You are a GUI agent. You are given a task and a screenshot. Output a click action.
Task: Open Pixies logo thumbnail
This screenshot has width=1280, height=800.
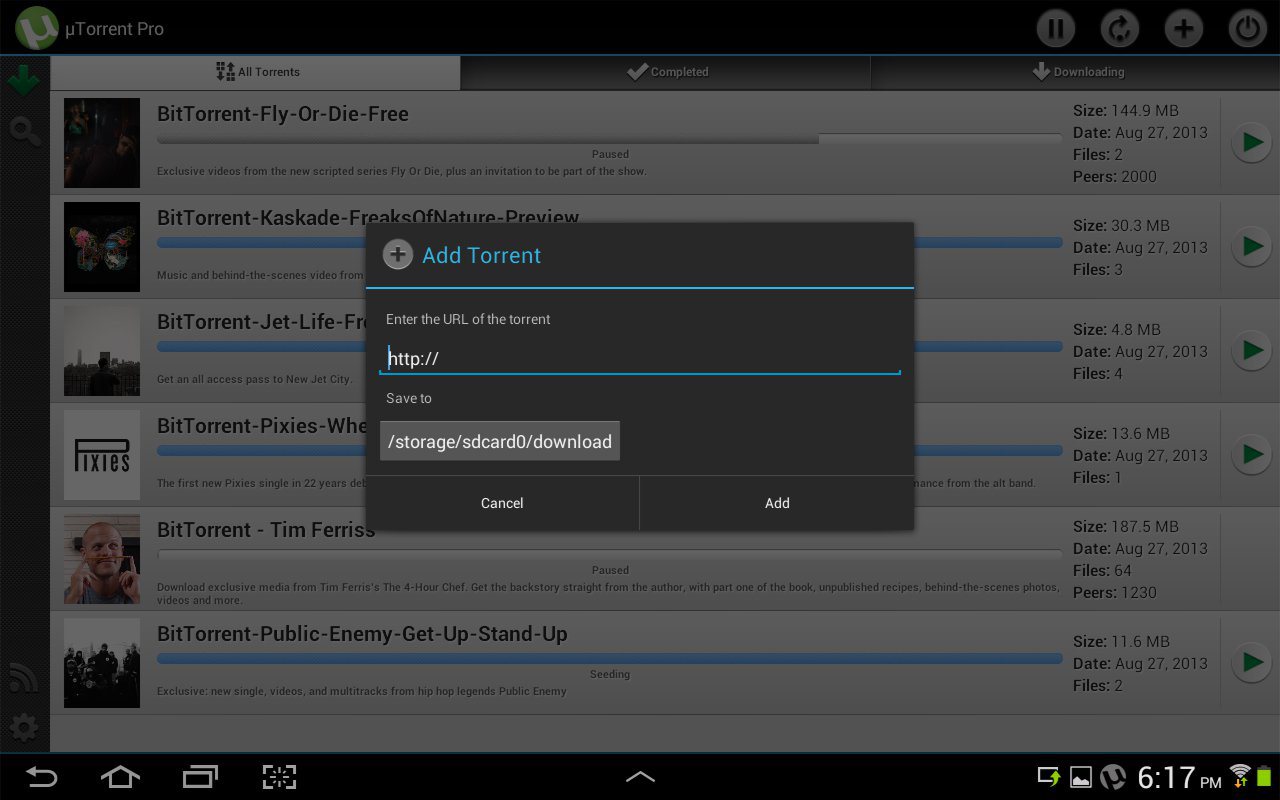click(102, 455)
